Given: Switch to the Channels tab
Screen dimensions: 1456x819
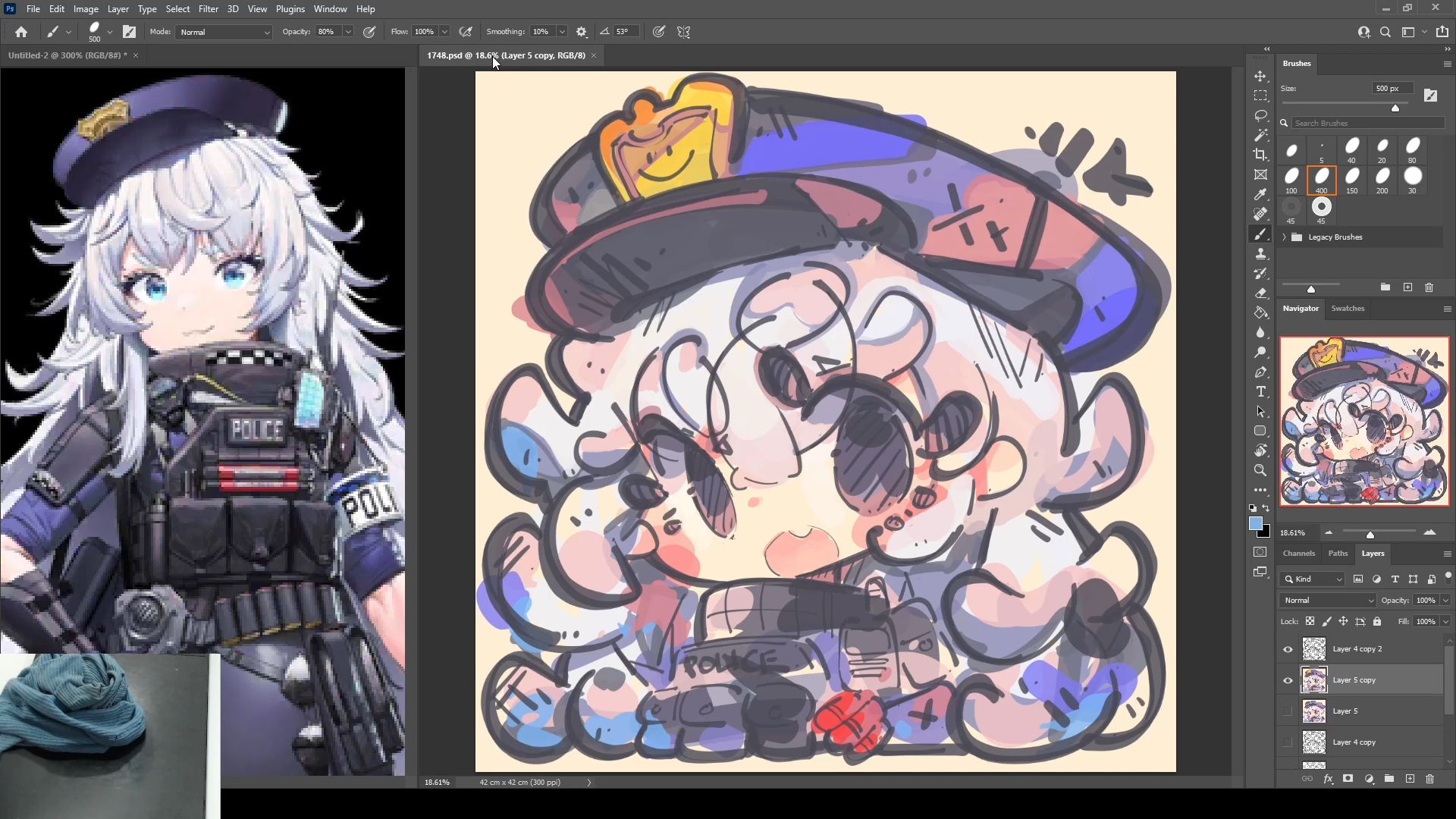Looking at the screenshot, I should pos(1299,554).
